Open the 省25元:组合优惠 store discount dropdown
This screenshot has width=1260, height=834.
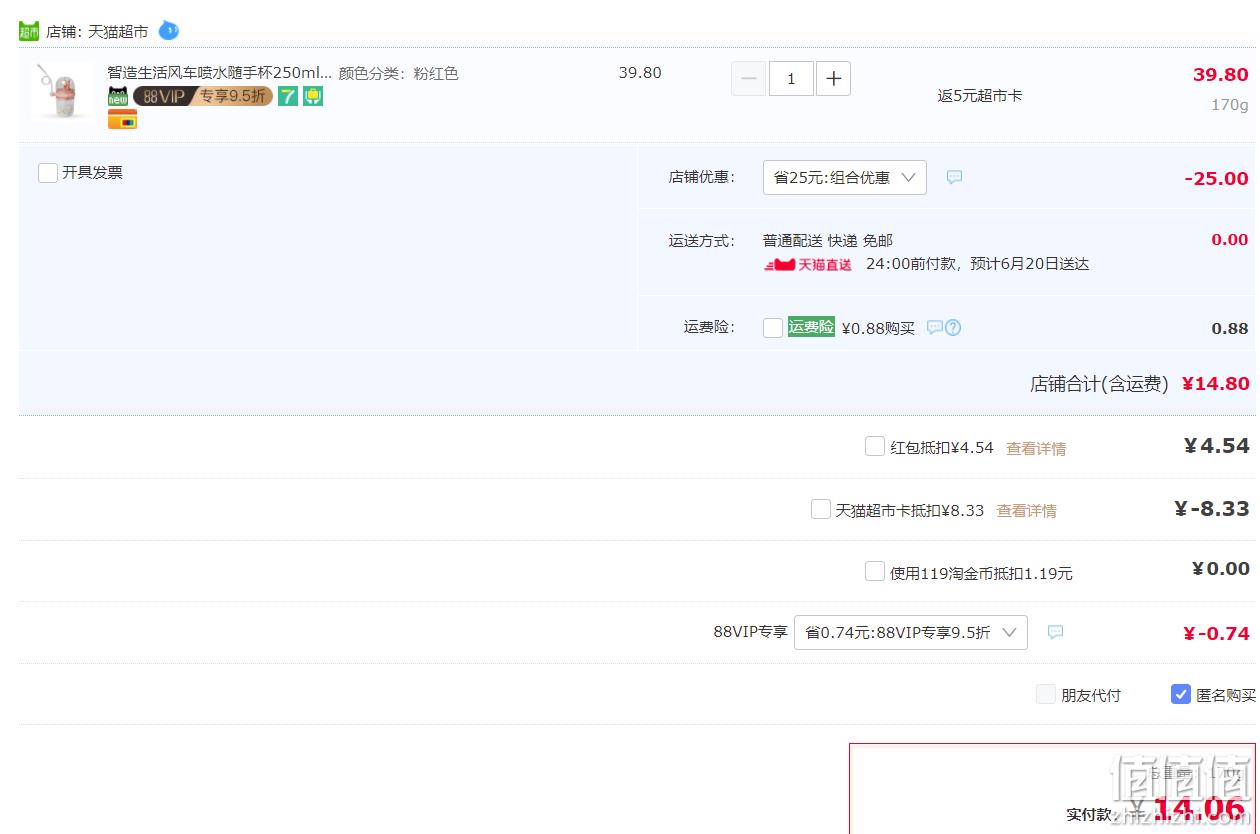point(845,177)
